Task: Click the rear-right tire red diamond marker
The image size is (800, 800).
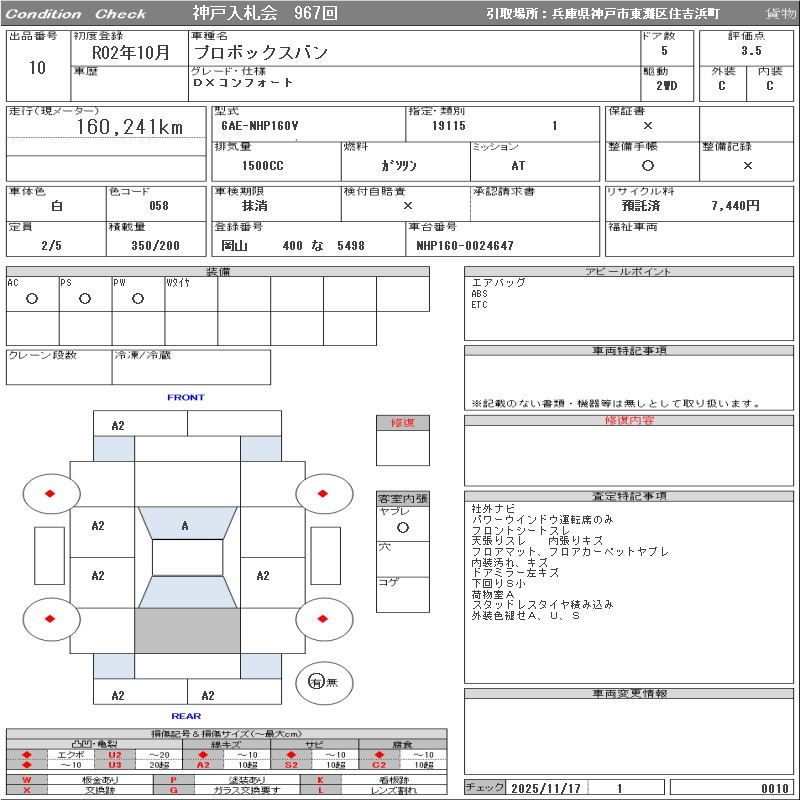Action: click(325, 618)
